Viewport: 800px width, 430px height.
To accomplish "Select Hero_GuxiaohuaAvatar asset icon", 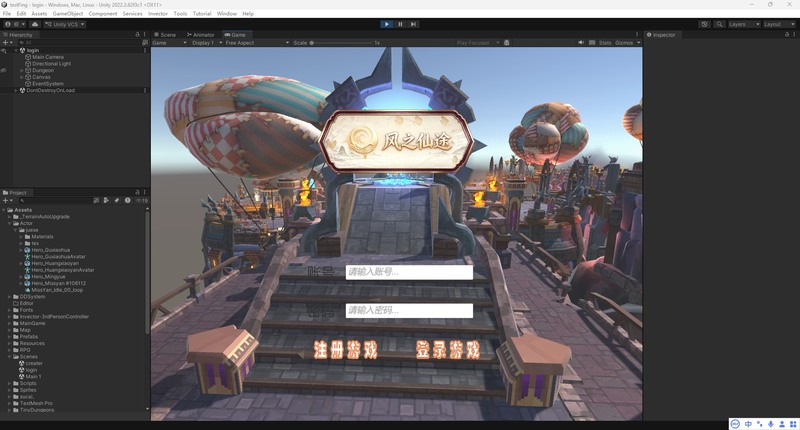I will coord(28,257).
